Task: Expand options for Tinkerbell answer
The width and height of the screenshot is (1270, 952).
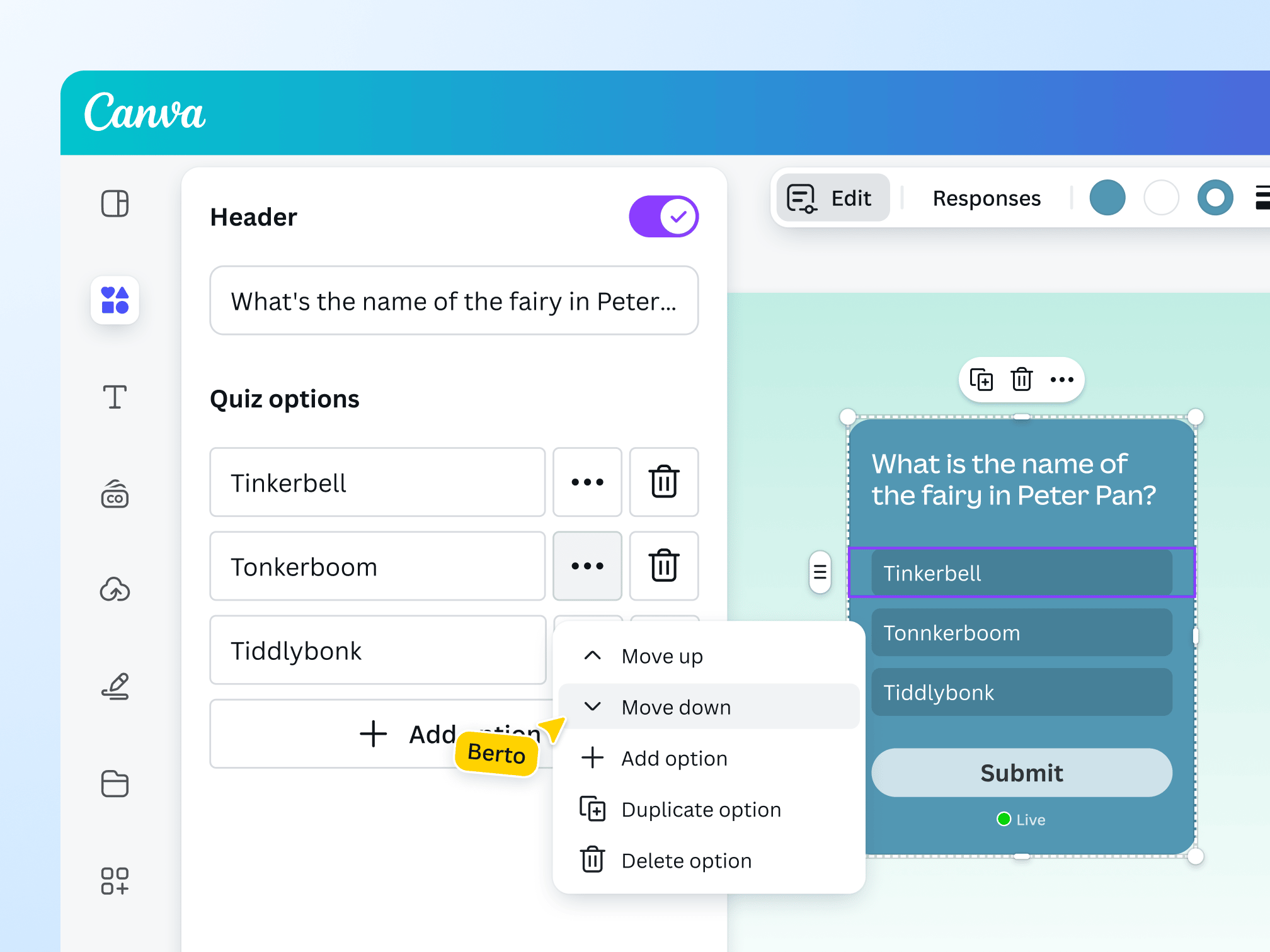Action: (587, 482)
